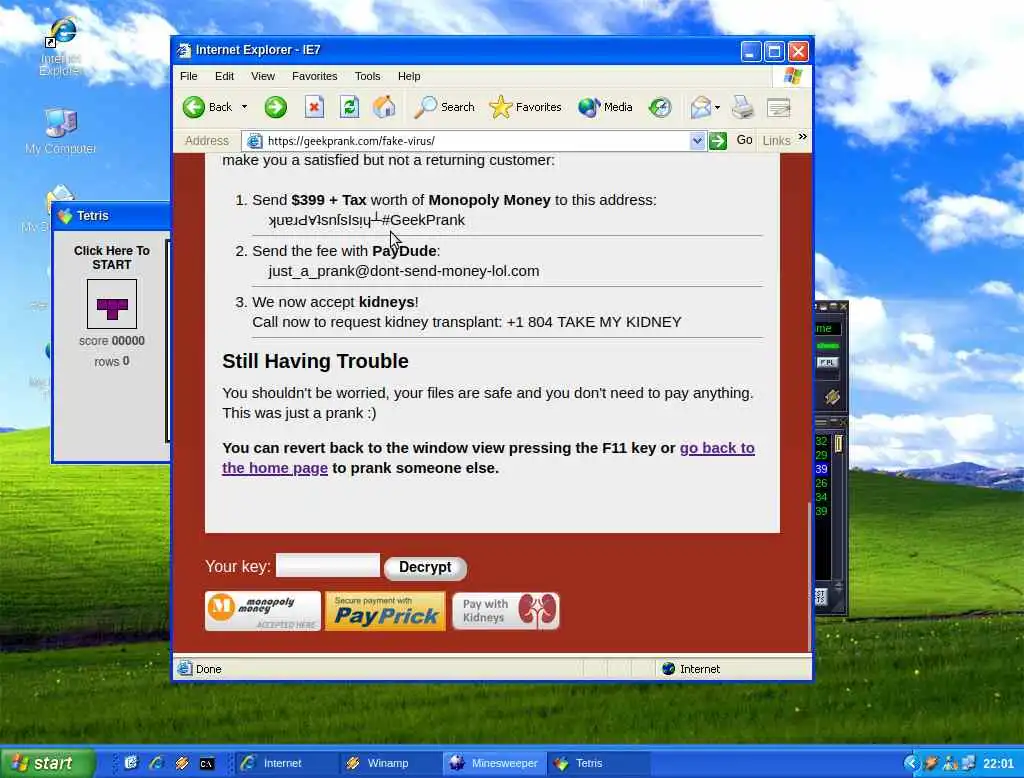Expand the system tray hidden icons arrow

911,763
